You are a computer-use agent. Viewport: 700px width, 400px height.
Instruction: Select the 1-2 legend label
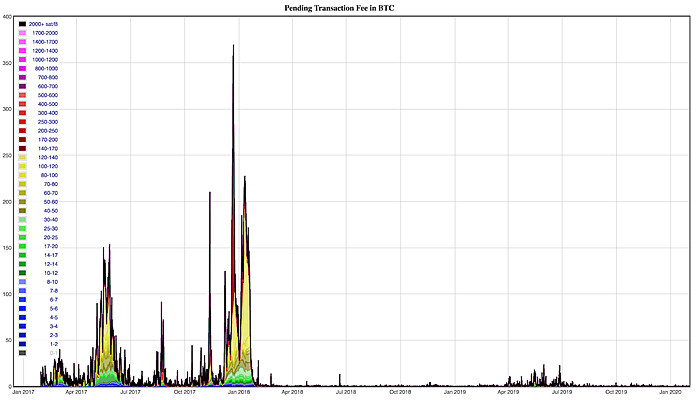tap(54, 344)
